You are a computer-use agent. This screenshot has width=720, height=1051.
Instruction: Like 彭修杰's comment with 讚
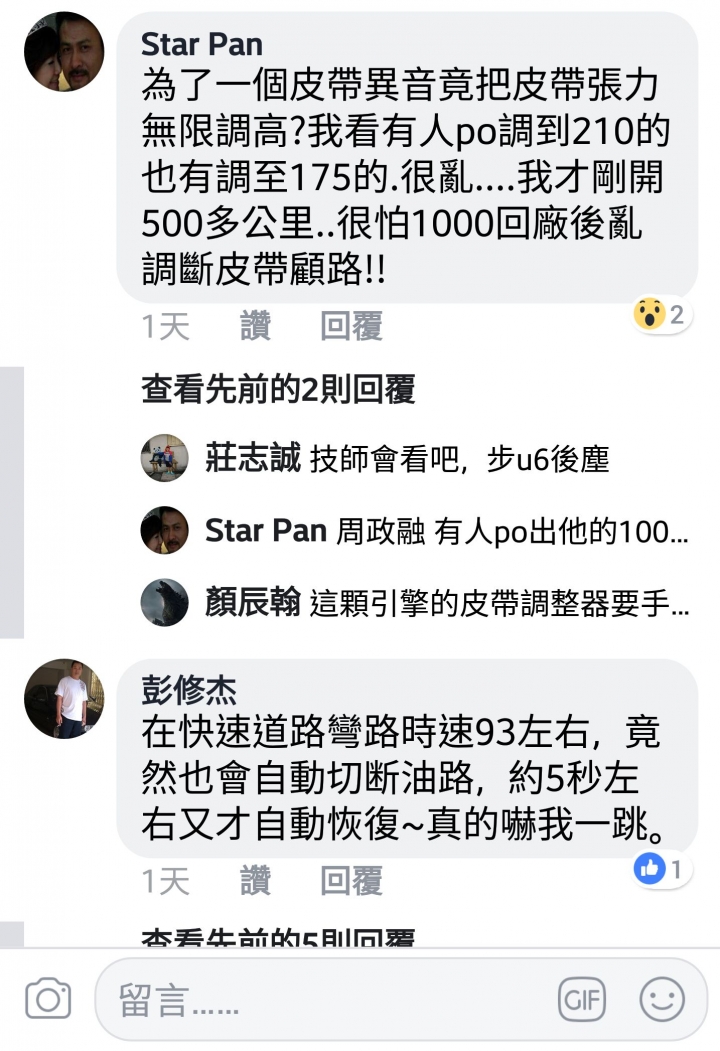(x=255, y=881)
